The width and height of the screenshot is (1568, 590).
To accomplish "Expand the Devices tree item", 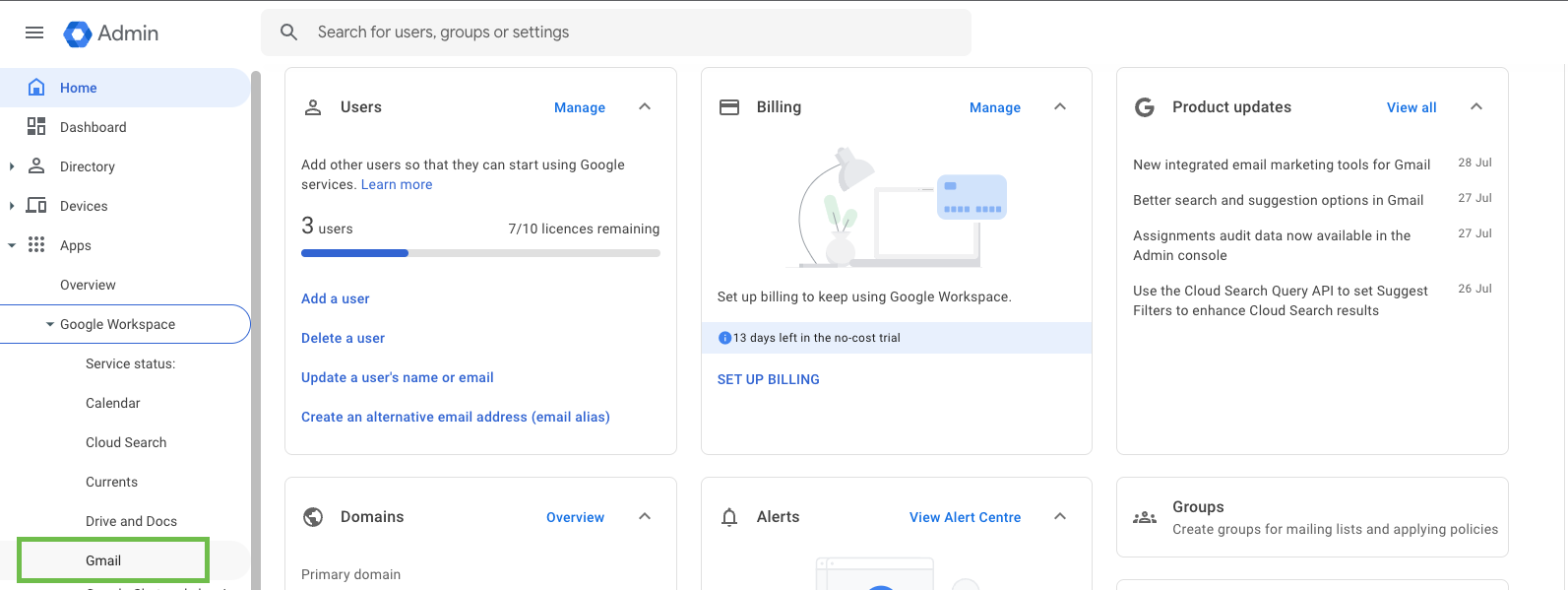I will tap(12, 206).
